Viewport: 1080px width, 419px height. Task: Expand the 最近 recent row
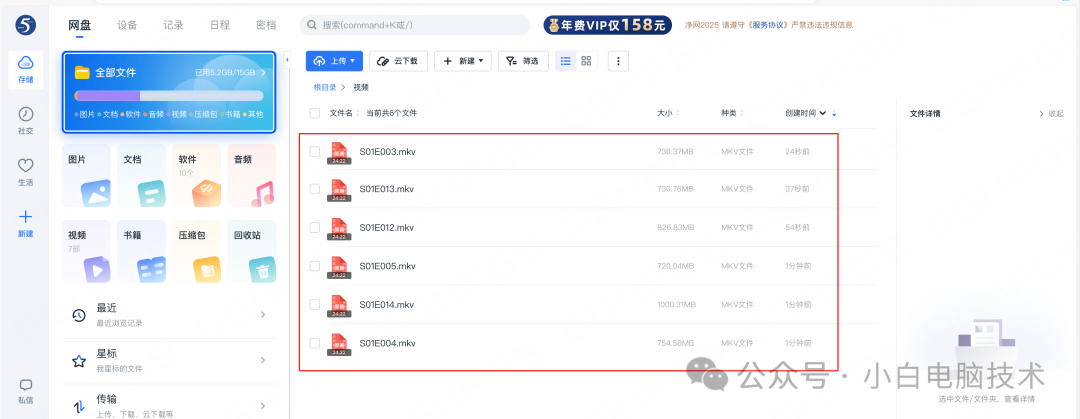coord(169,315)
